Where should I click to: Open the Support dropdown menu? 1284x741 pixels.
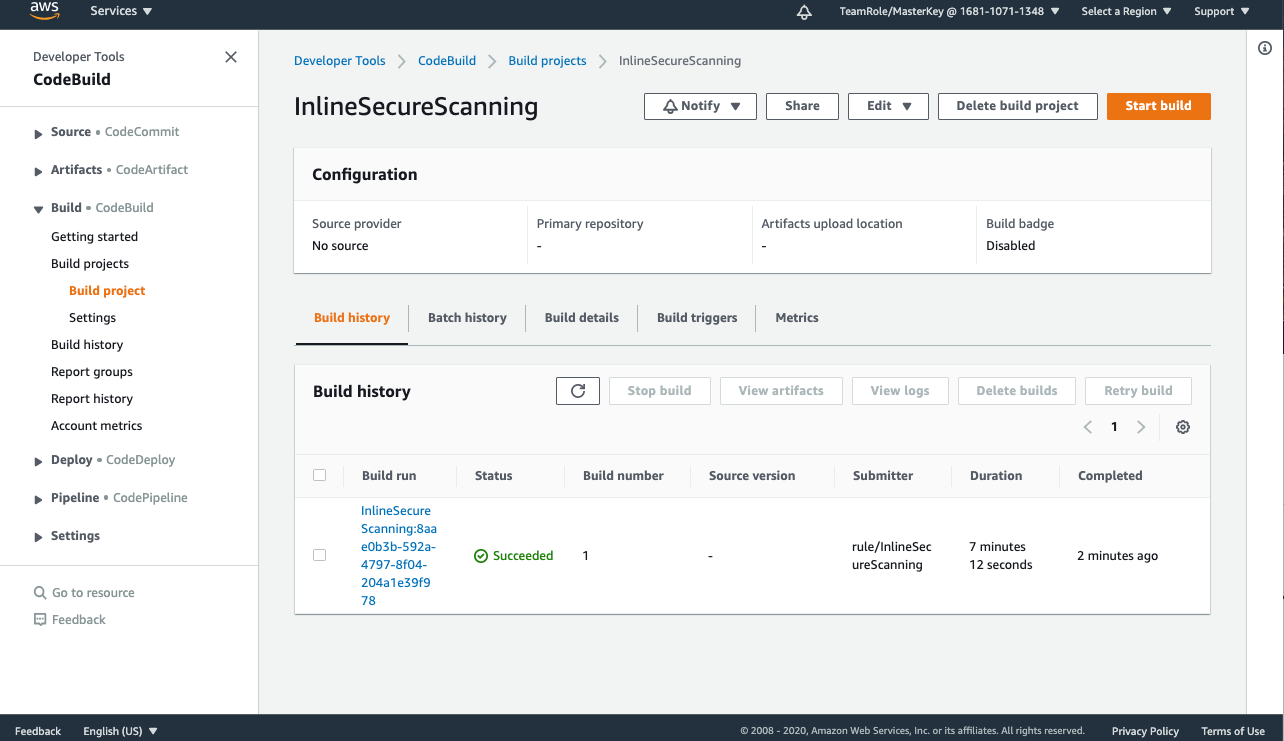point(1222,12)
